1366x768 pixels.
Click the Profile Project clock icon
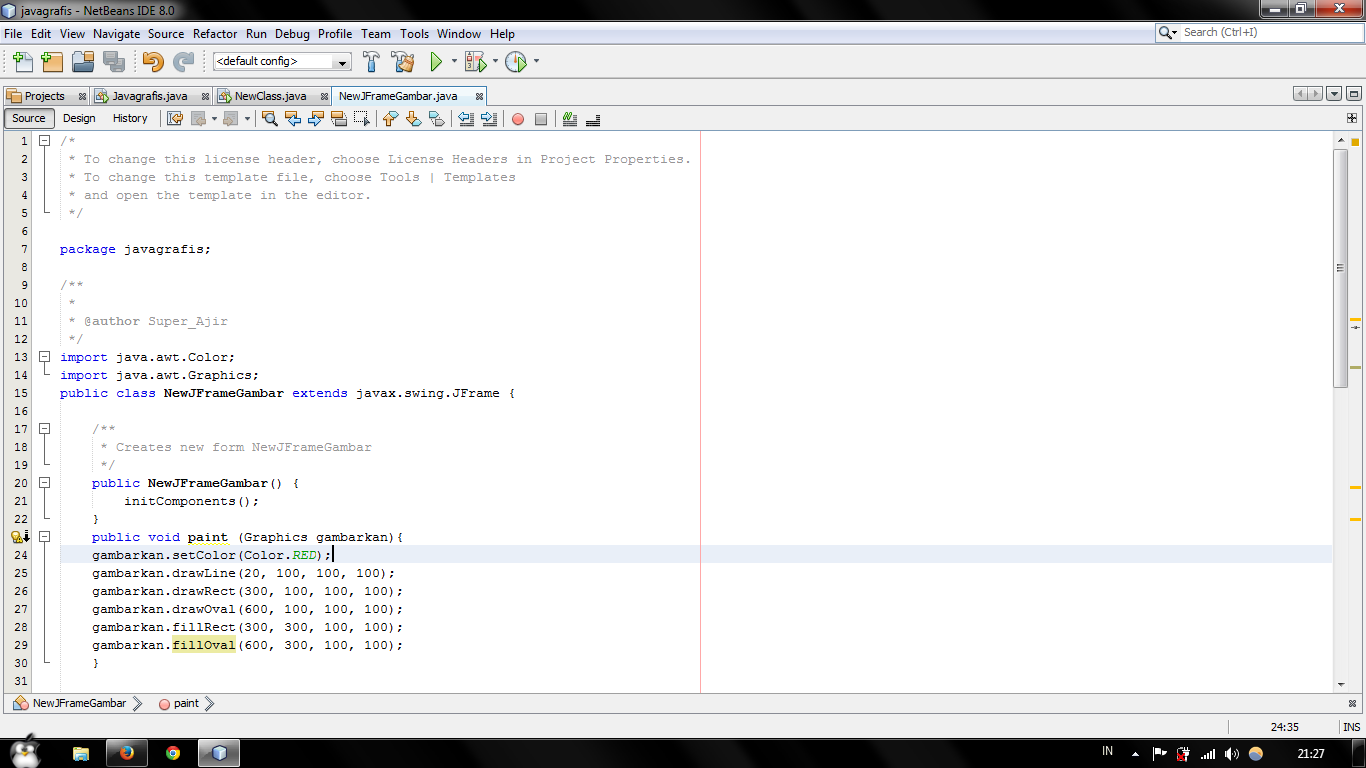pyautogui.click(x=516, y=62)
